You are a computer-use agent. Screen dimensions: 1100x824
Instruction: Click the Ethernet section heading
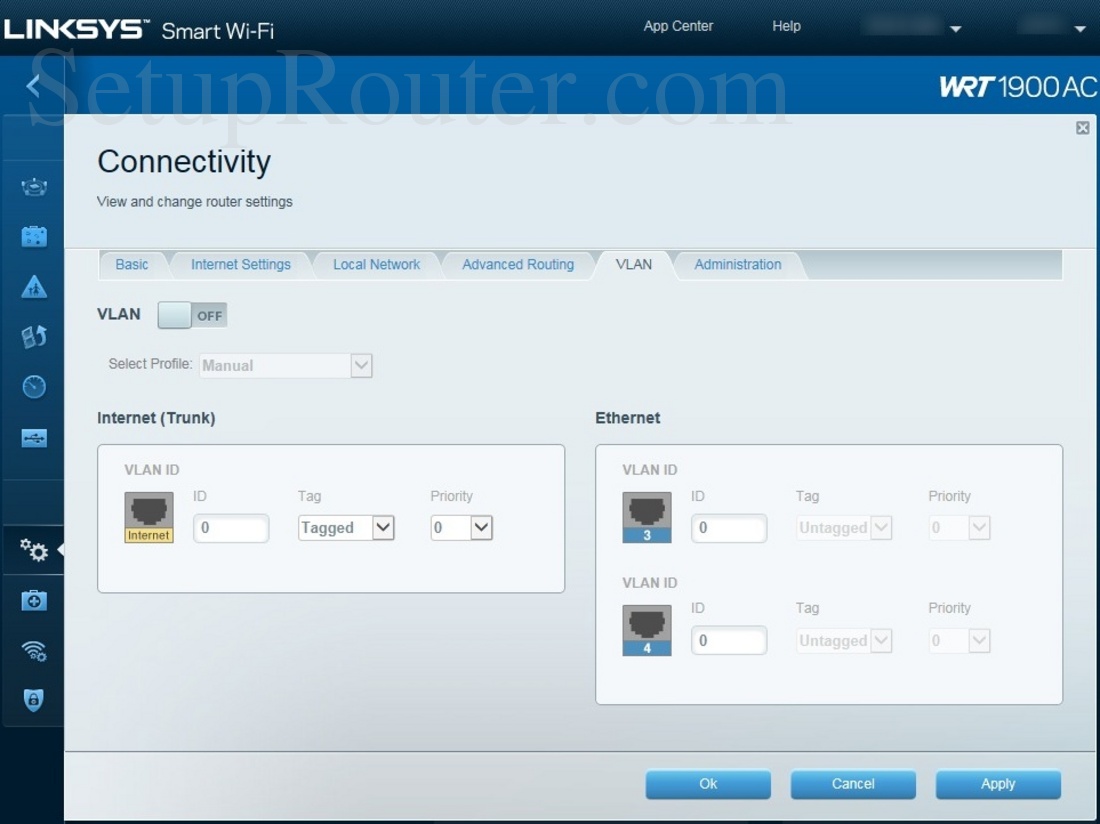pos(627,418)
